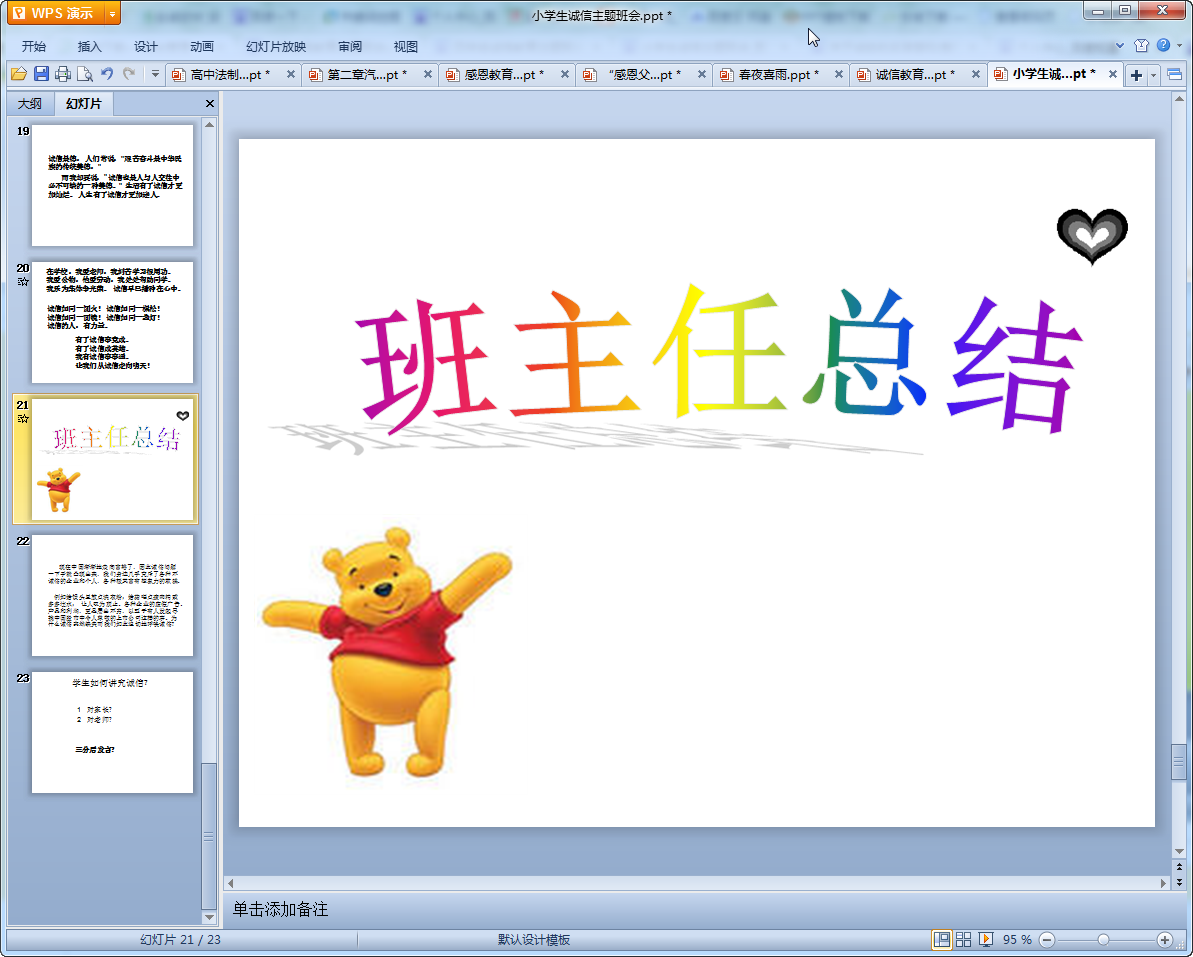Select slide 19 thumbnail
The height and width of the screenshot is (957, 1193).
[x=113, y=185]
